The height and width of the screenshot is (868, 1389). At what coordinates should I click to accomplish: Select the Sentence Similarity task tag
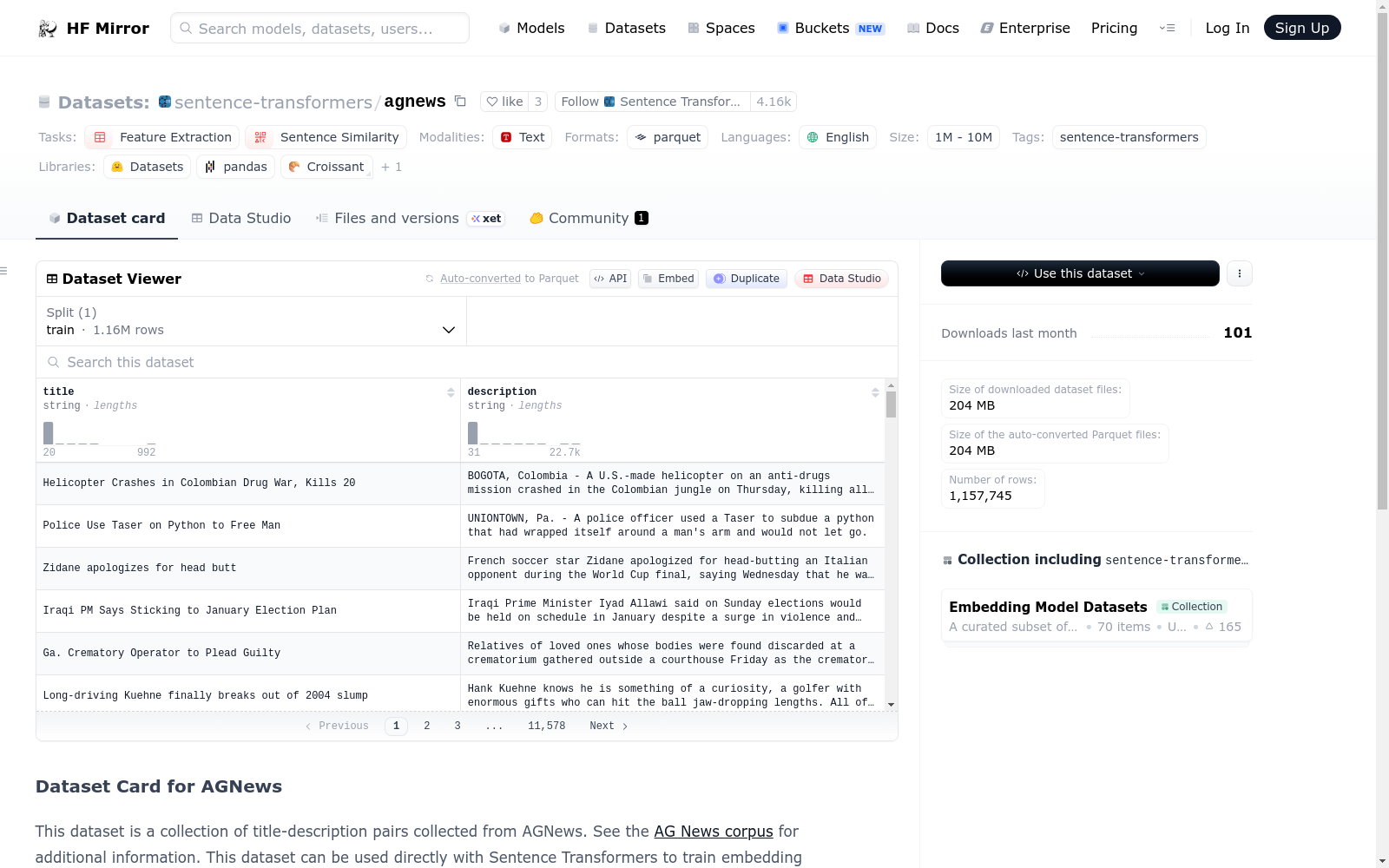(326, 137)
